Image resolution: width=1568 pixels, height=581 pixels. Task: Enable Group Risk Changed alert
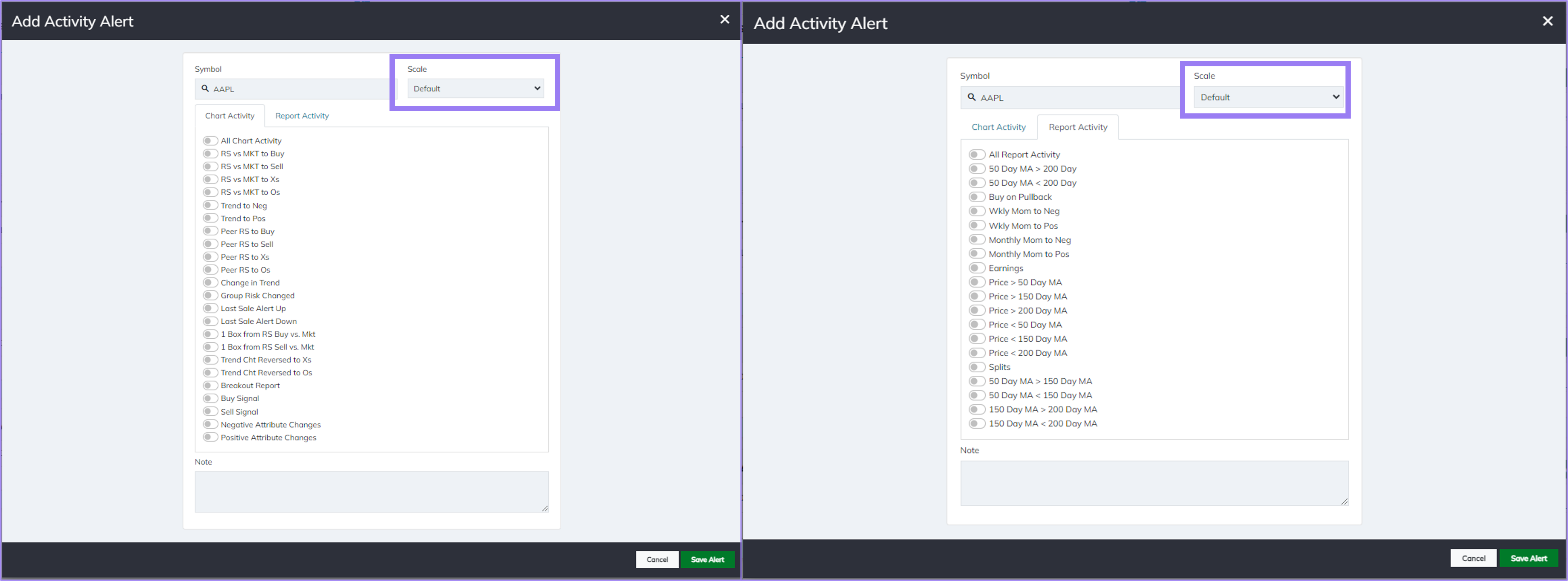[x=210, y=295]
